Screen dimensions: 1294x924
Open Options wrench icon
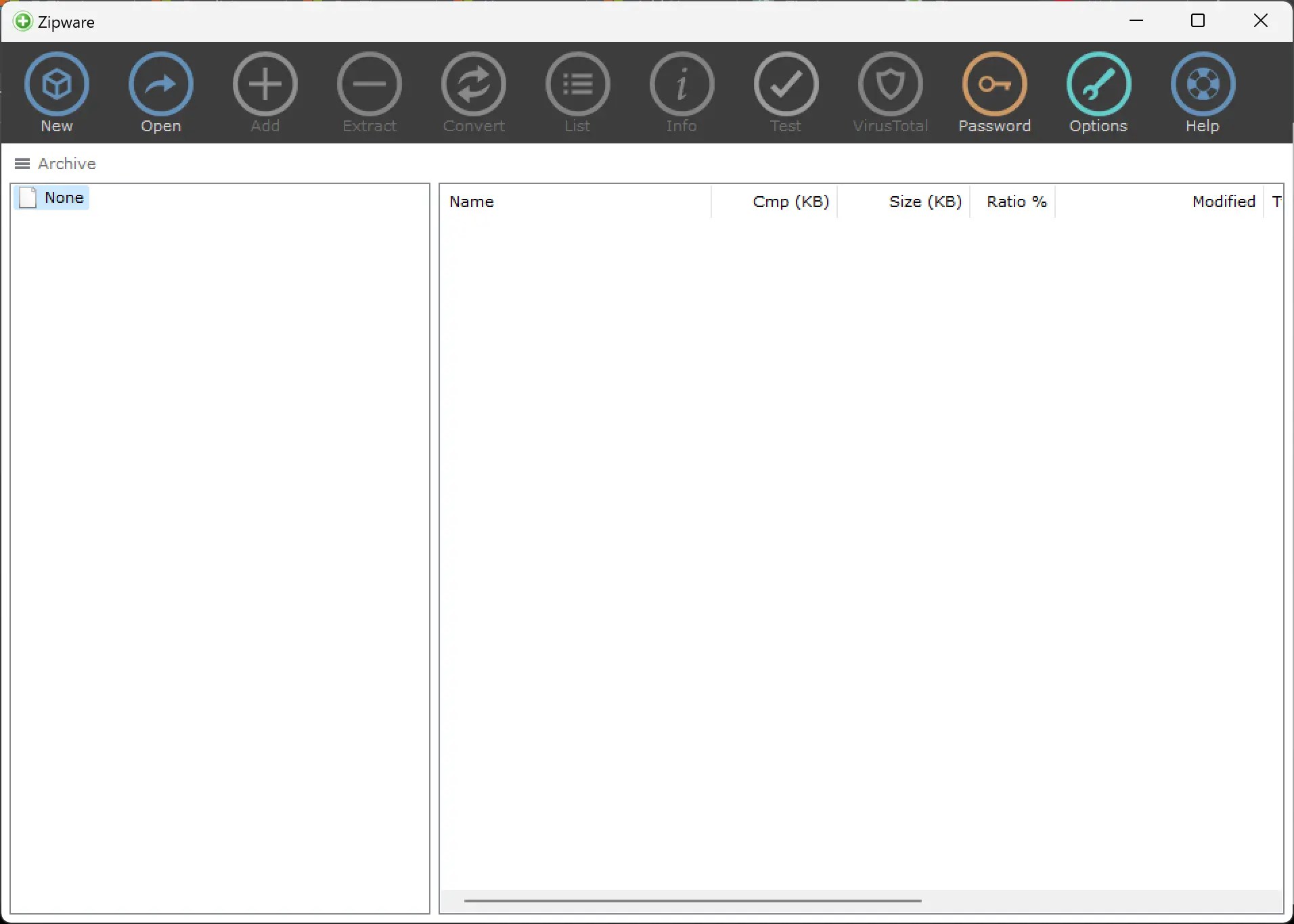pos(1099,84)
